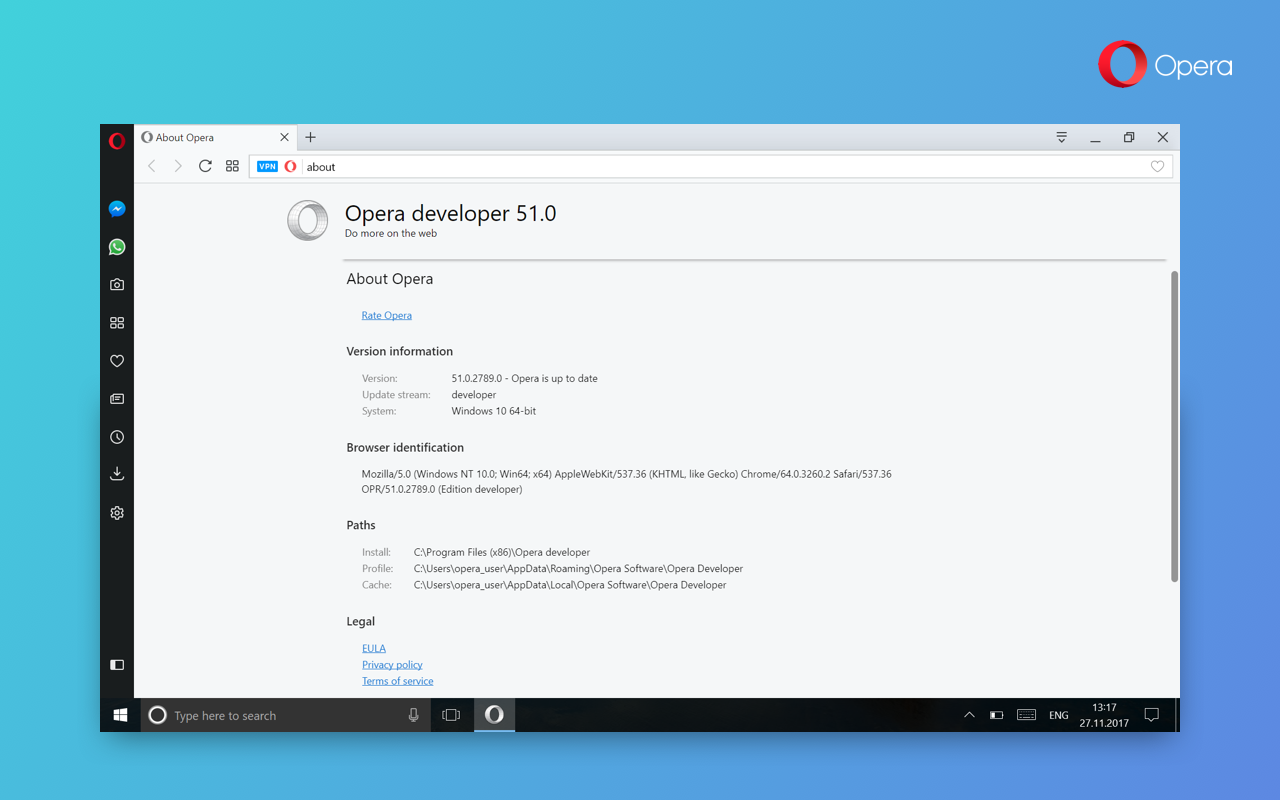Screen dimensions: 1280x800
Task: Open the Opera main menu
Action: point(117,141)
